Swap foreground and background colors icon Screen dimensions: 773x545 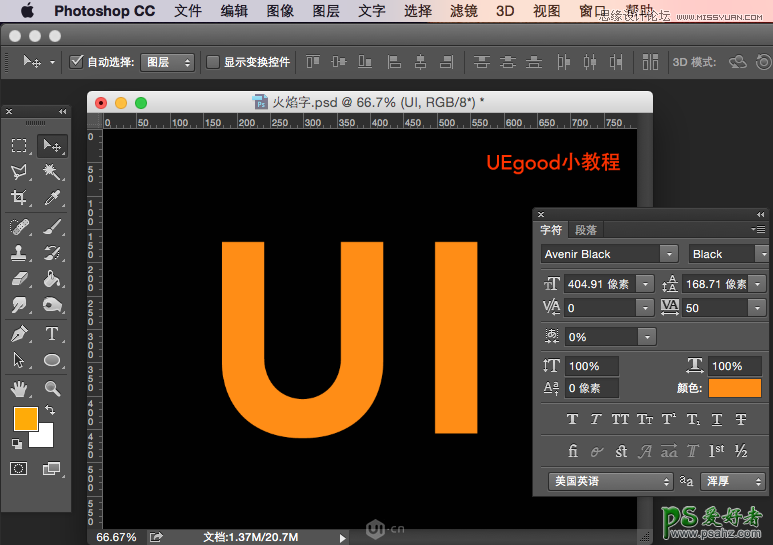coord(50,411)
